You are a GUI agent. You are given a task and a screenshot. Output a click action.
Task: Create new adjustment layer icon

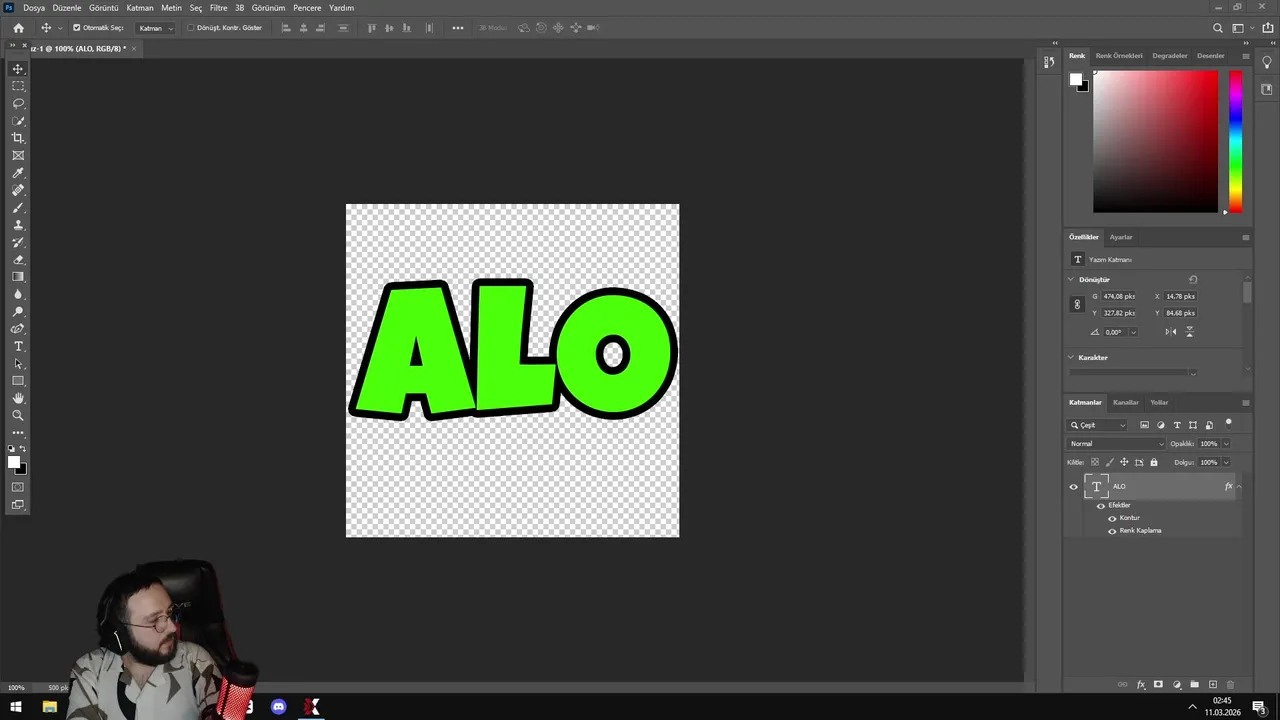[x=1176, y=685]
